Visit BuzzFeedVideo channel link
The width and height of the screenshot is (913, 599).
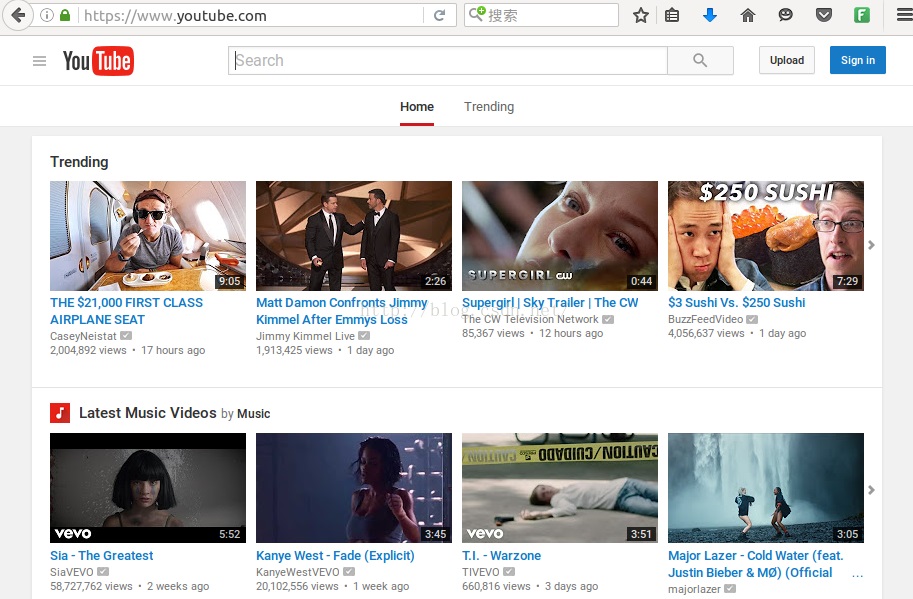click(x=706, y=319)
